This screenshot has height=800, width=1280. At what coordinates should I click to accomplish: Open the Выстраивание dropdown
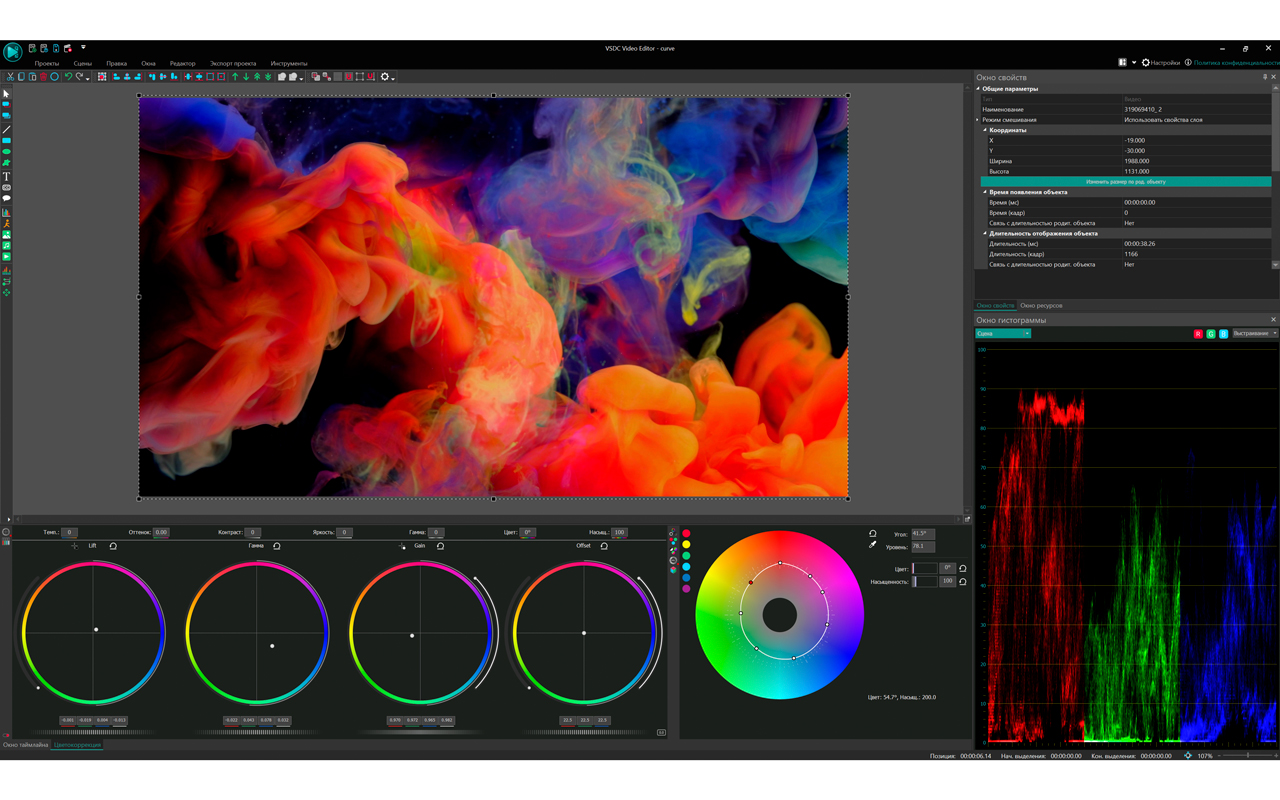click(x=1255, y=333)
